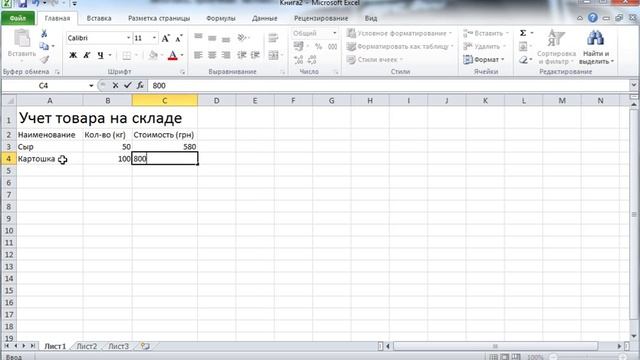Open Conditional Formatting (Условное форматирование)
This screenshot has height=360, width=640.
[x=400, y=33]
